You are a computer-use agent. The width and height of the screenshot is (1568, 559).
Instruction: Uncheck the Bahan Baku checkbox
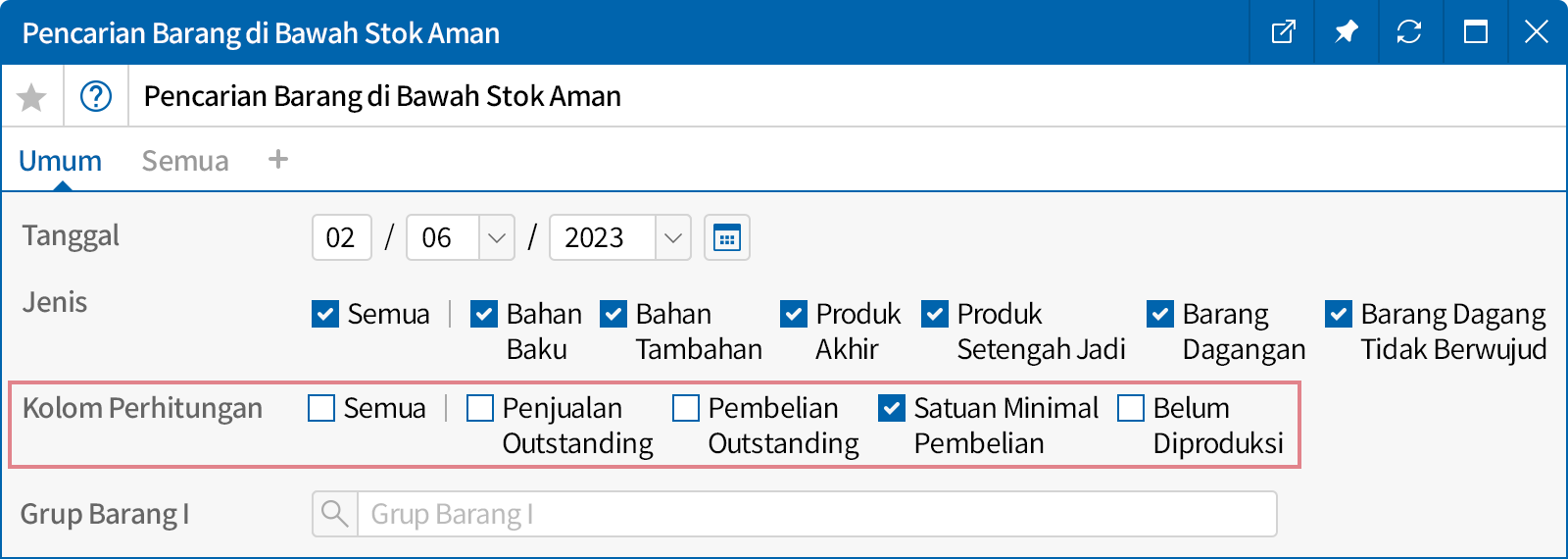[x=484, y=314]
